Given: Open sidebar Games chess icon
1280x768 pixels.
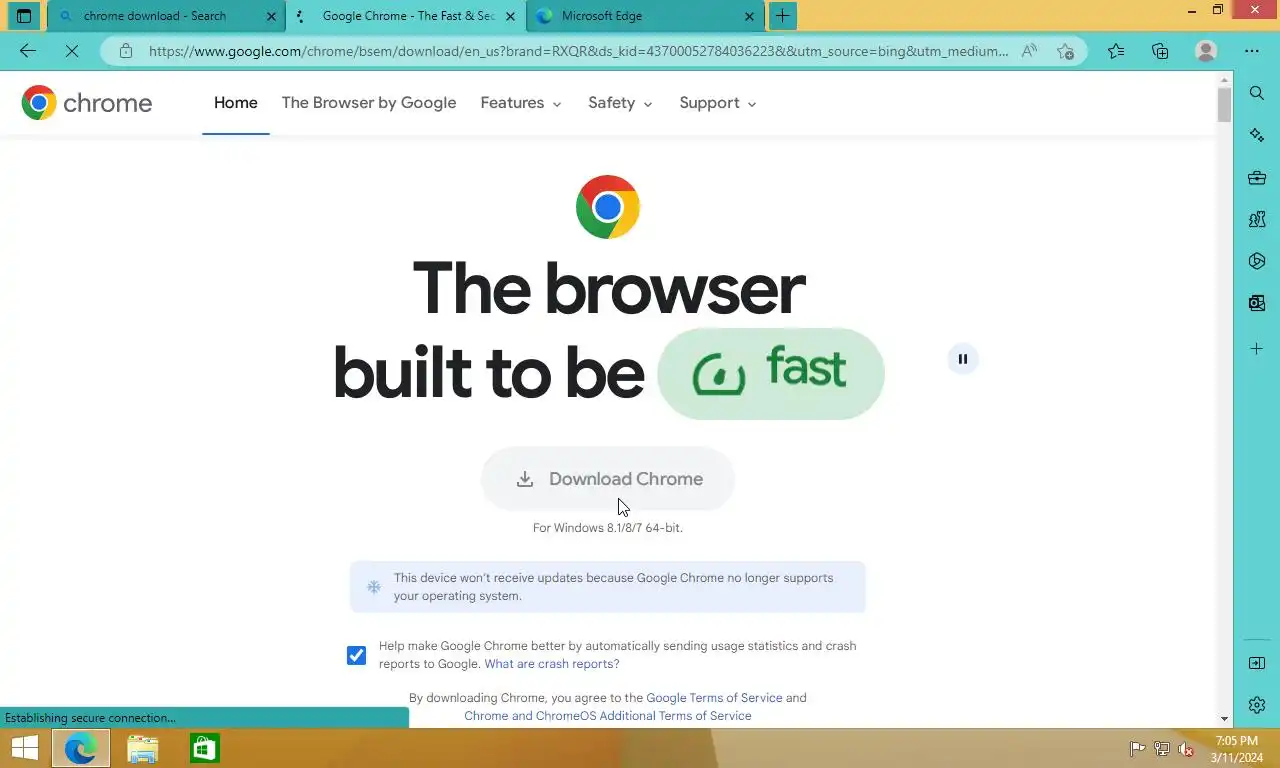Looking at the screenshot, I should 1257,219.
